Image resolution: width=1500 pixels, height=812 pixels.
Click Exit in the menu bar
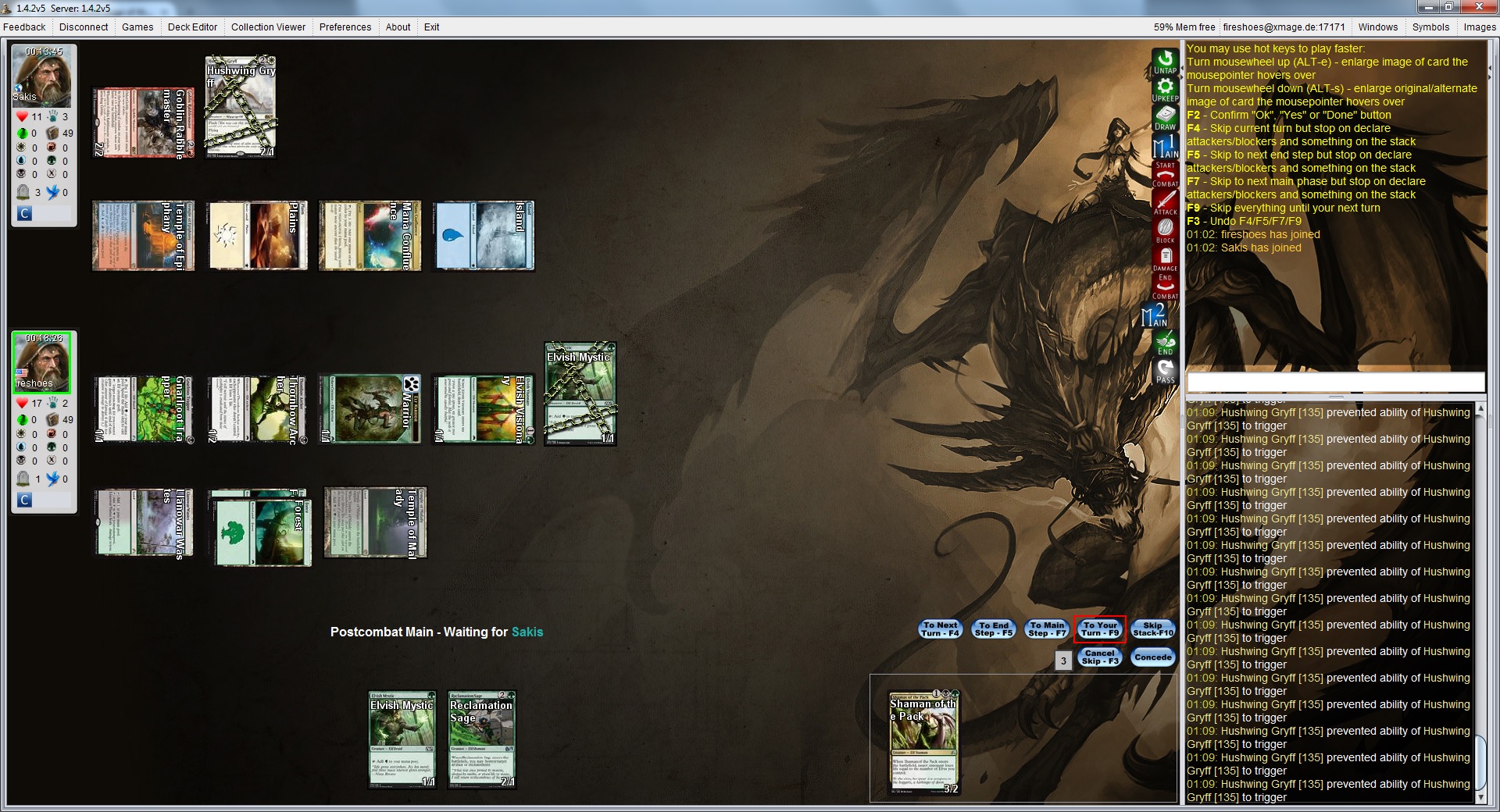[431, 27]
